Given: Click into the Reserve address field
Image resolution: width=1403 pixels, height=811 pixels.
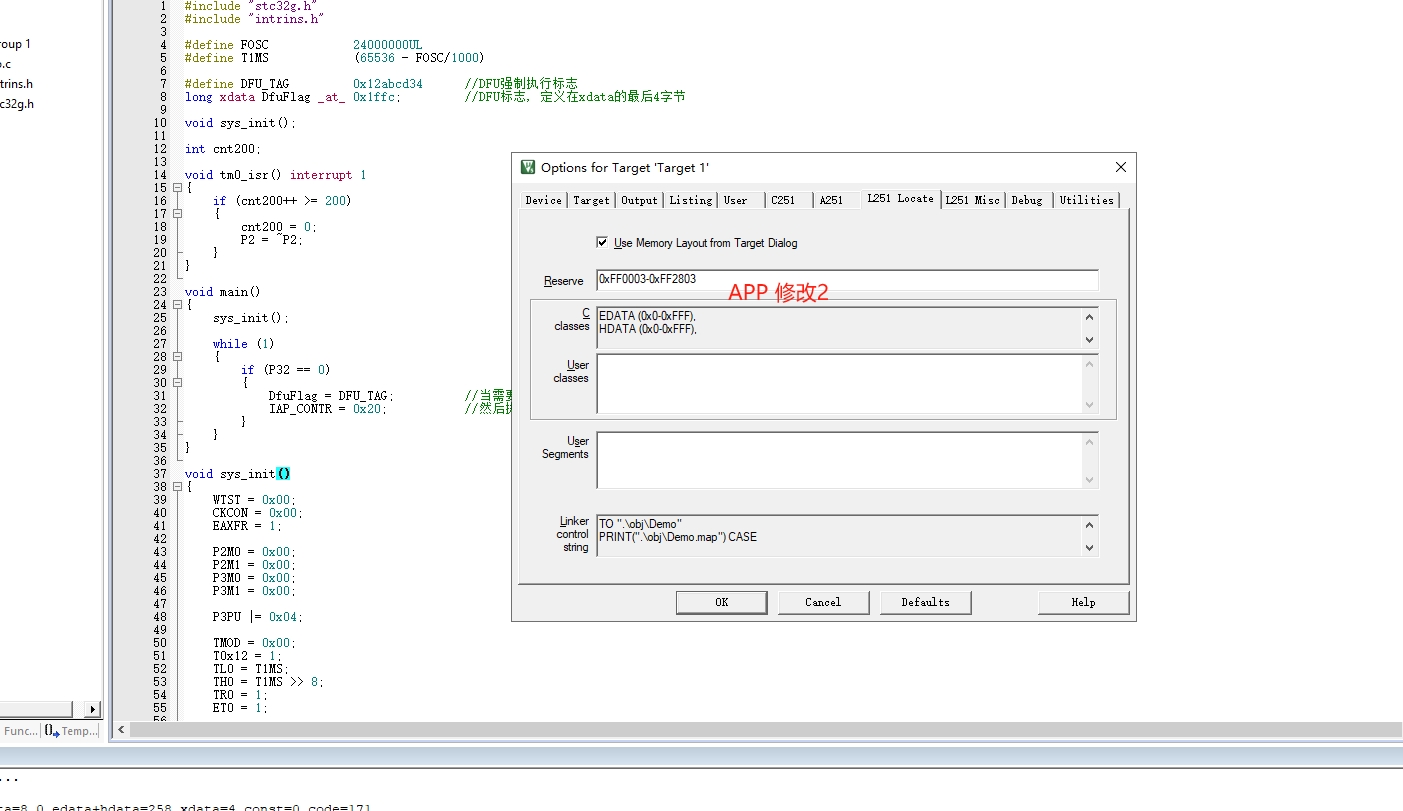Looking at the screenshot, I should [847, 280].
